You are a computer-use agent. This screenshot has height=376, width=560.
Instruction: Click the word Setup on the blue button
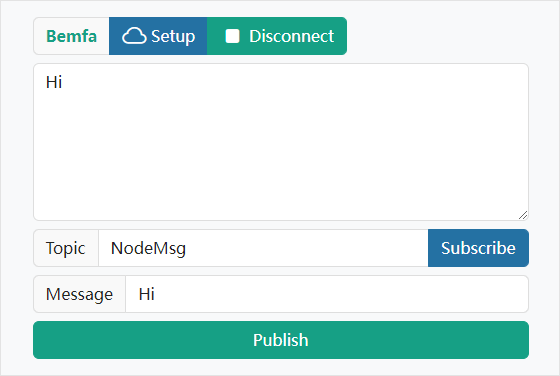coord(173,36)
